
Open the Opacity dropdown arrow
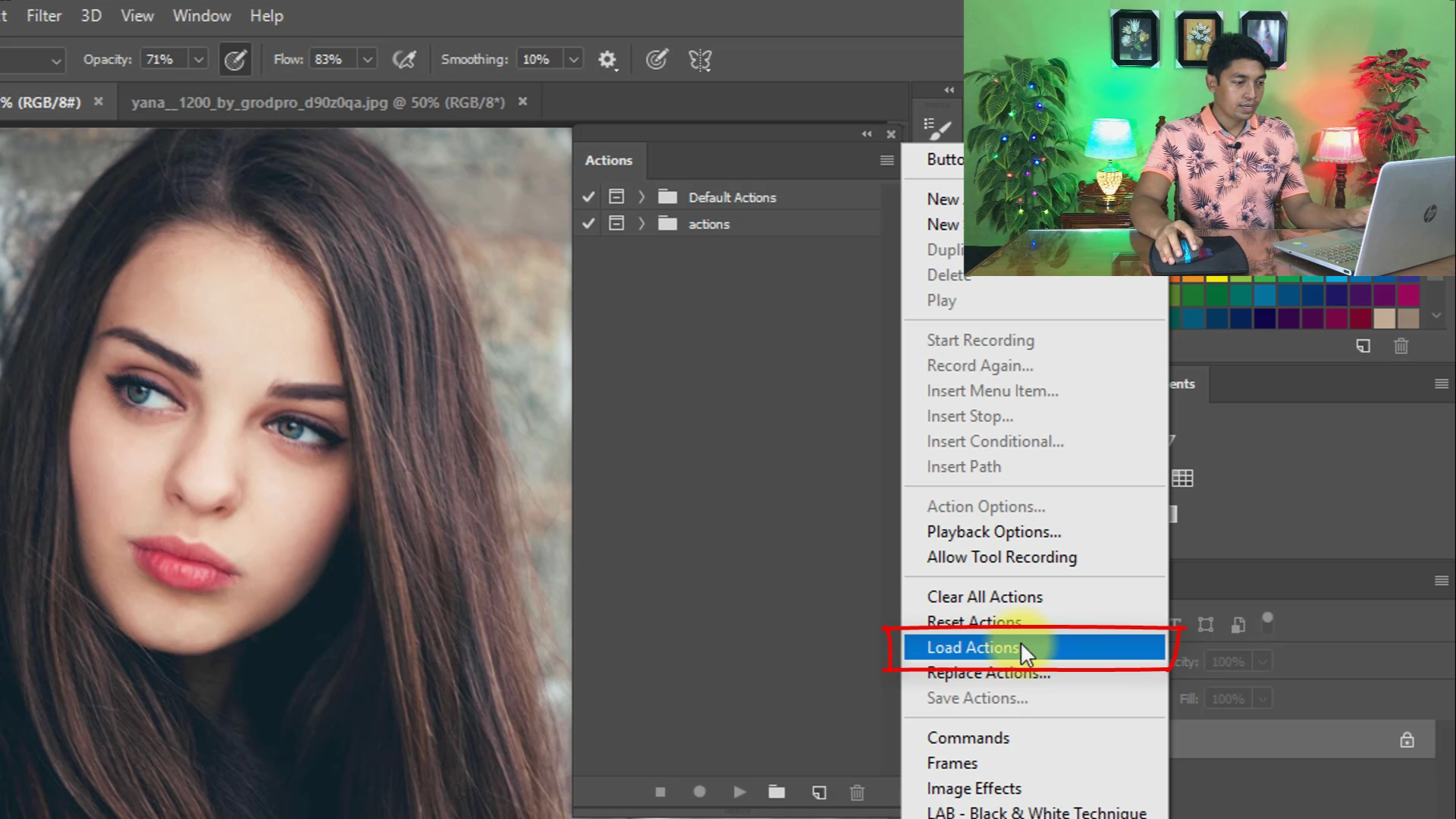pos(199,59)
